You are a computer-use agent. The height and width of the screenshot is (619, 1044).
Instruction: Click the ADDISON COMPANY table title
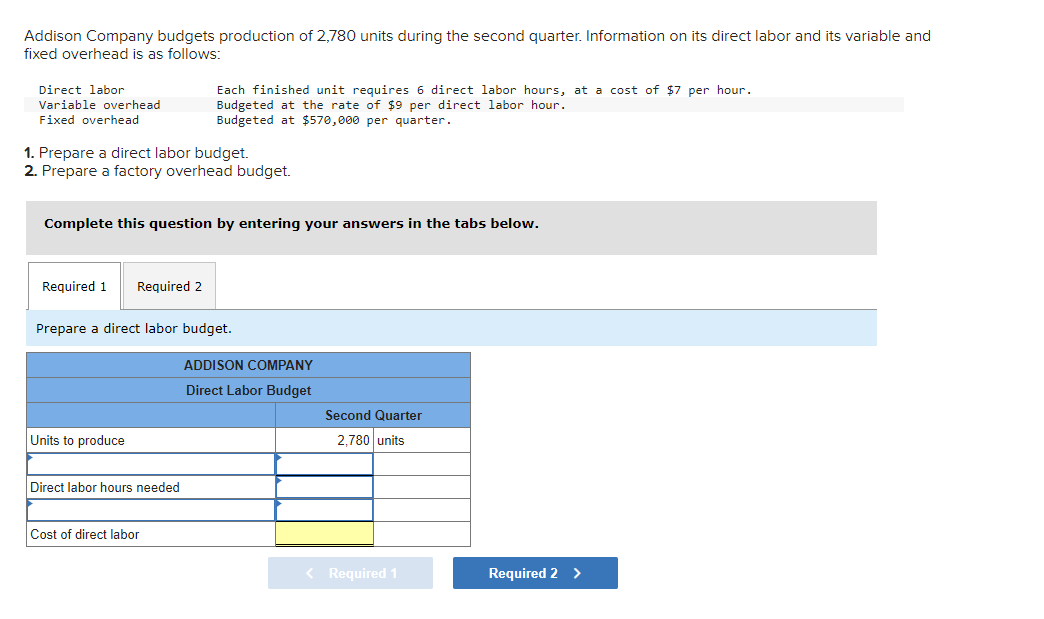[248, 365]
